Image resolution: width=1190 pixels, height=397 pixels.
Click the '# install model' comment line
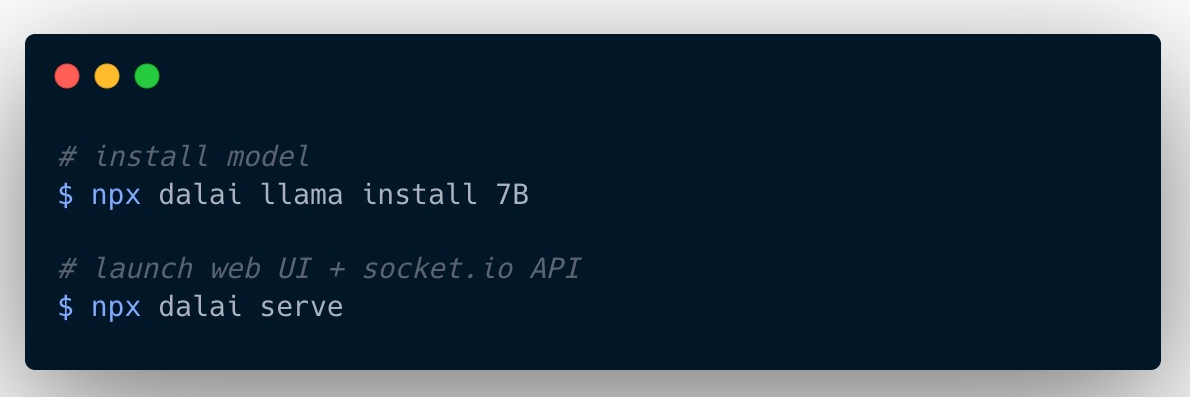(184, 157)
